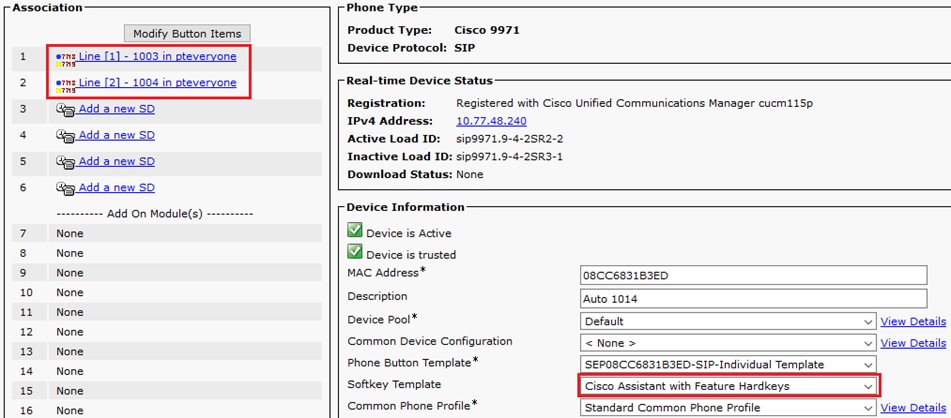This screenshot has height=418, width=951.
Task: Click the line icon beside Line [1] 1003
Action: click(66, 59)
